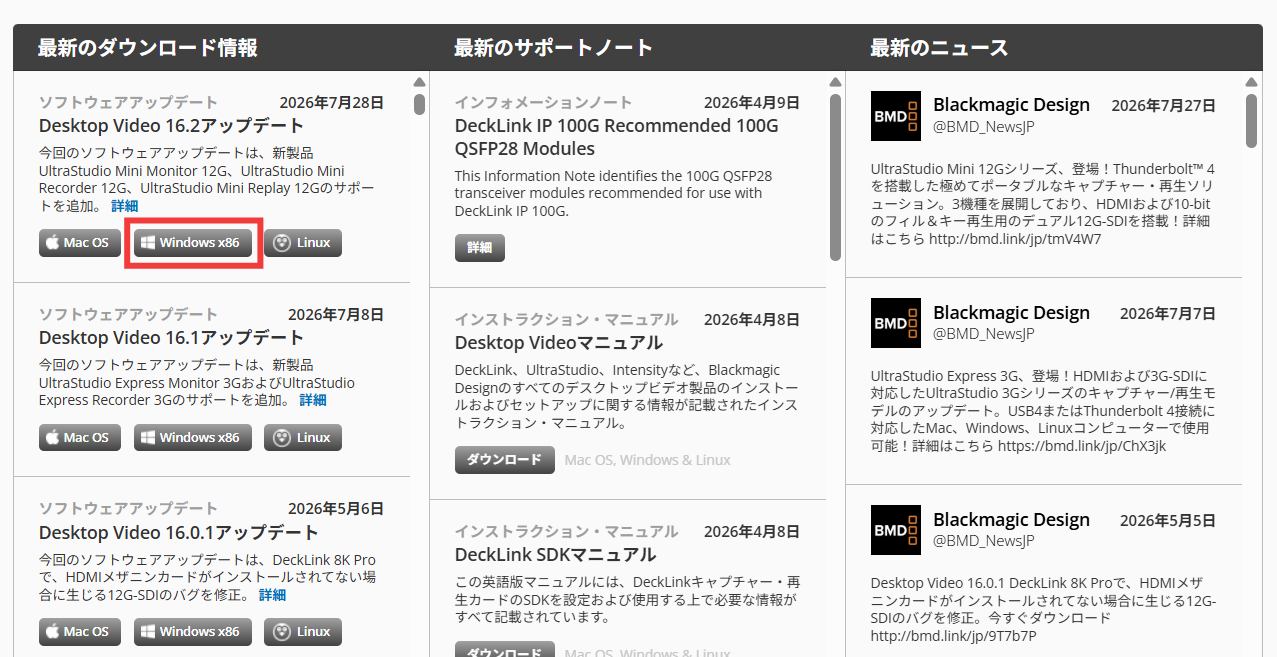Click ダウンロード button for Desktop Videoマニュアル
Viewport: 1277px width, 657px height.
505,460
